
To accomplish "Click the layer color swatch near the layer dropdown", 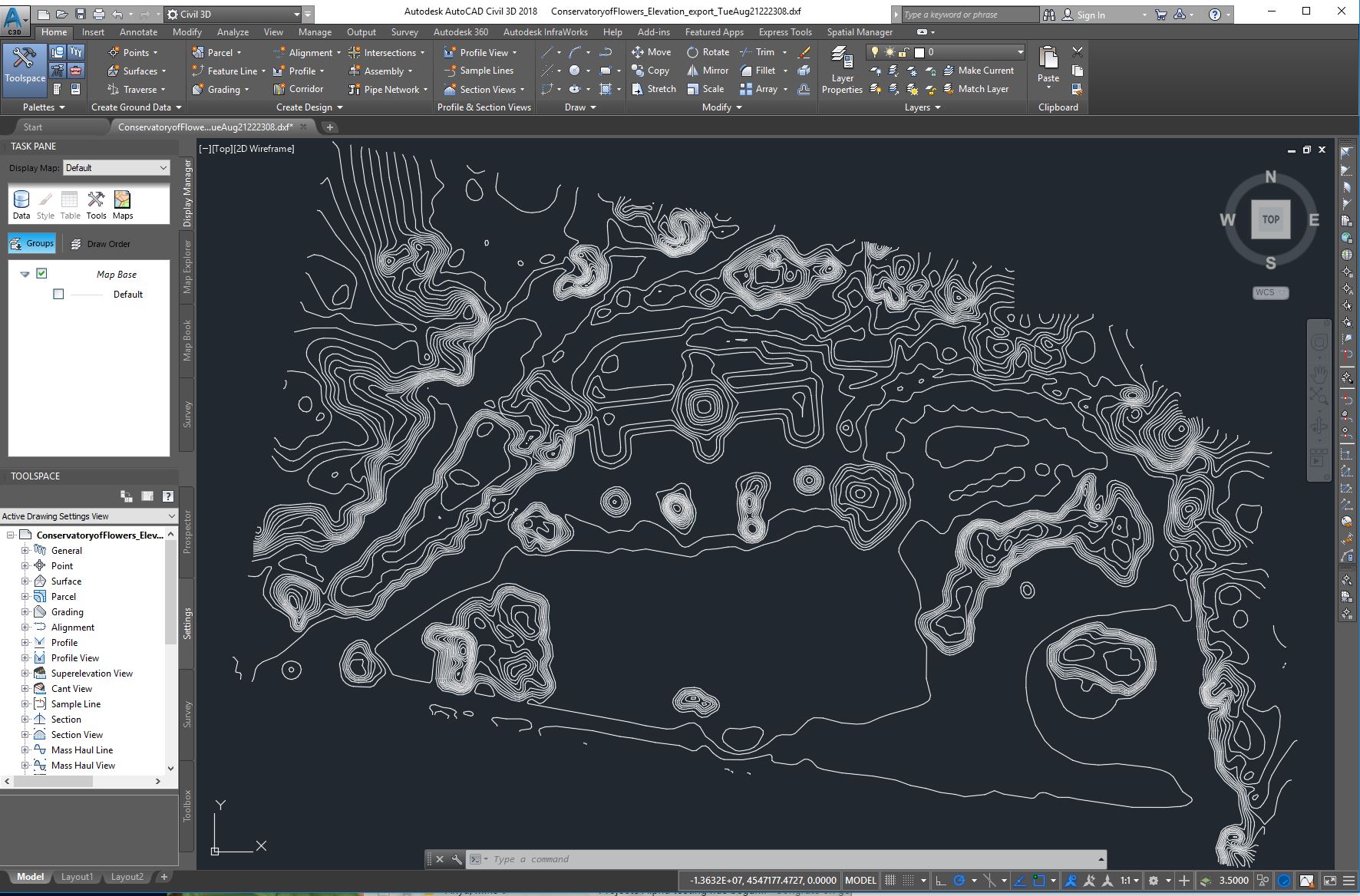I will coord(919,52).
